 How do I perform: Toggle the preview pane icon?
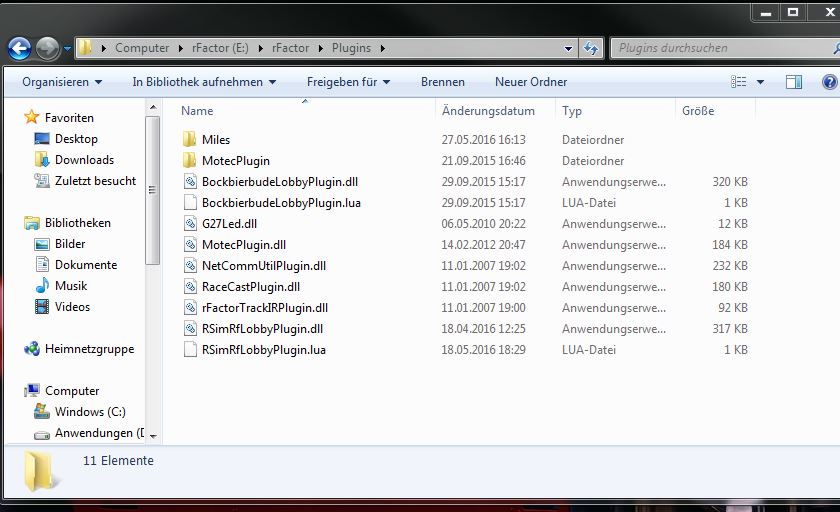point(793,82)
